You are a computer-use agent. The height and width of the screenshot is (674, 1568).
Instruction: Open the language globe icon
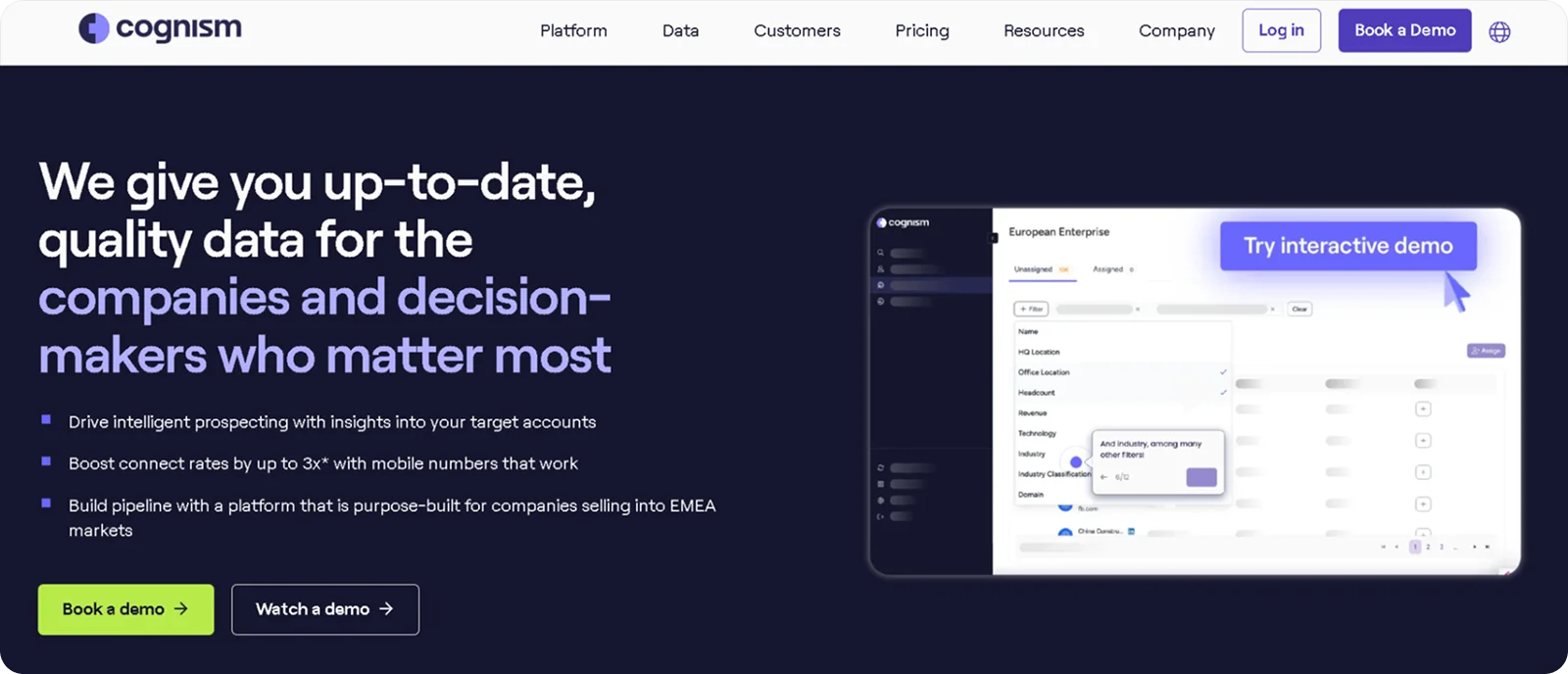pyautogui.click(x=1499, y=31)
